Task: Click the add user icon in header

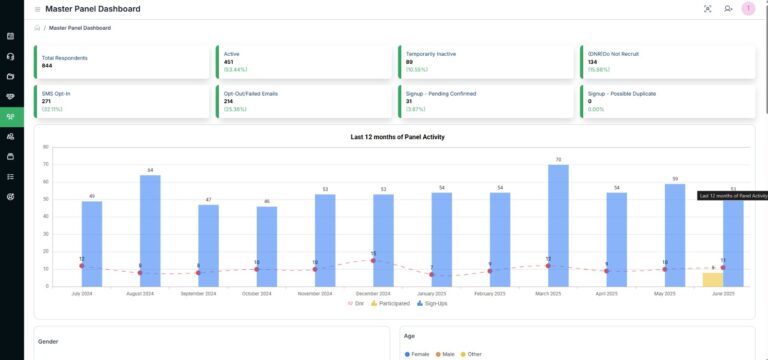Action: tap(728, 9)
